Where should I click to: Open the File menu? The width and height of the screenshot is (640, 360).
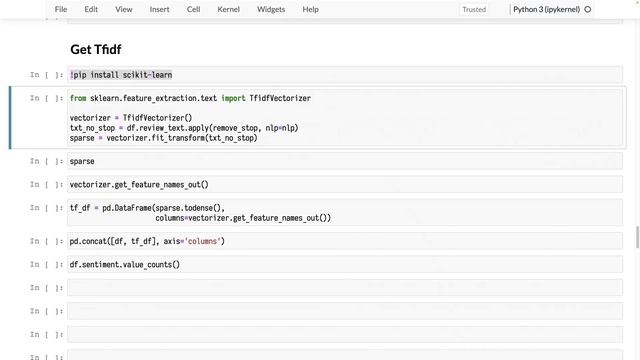[x=61, y=9]
